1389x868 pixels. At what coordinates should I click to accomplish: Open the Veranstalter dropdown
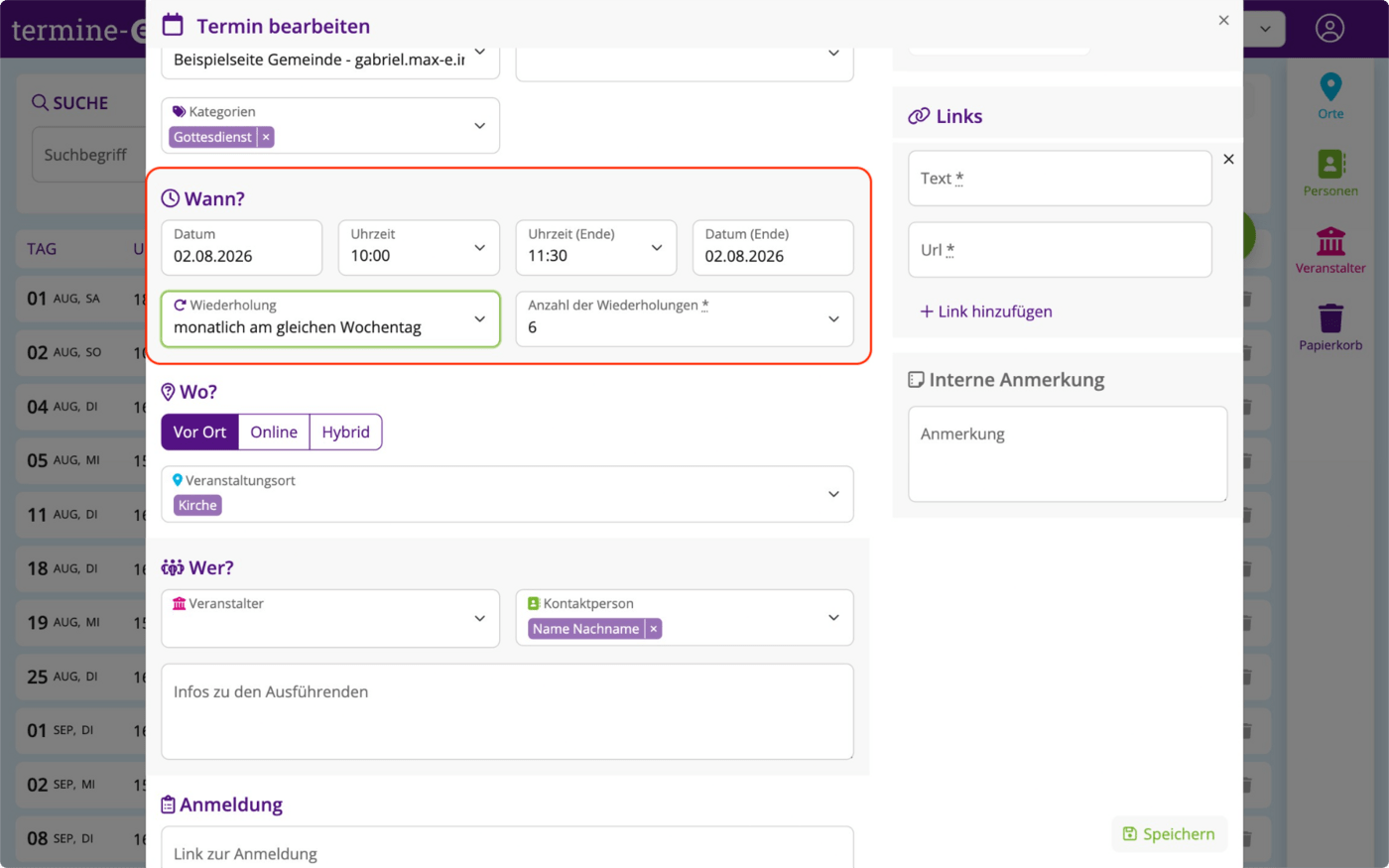pyautogui.click(x=330, y=619)
